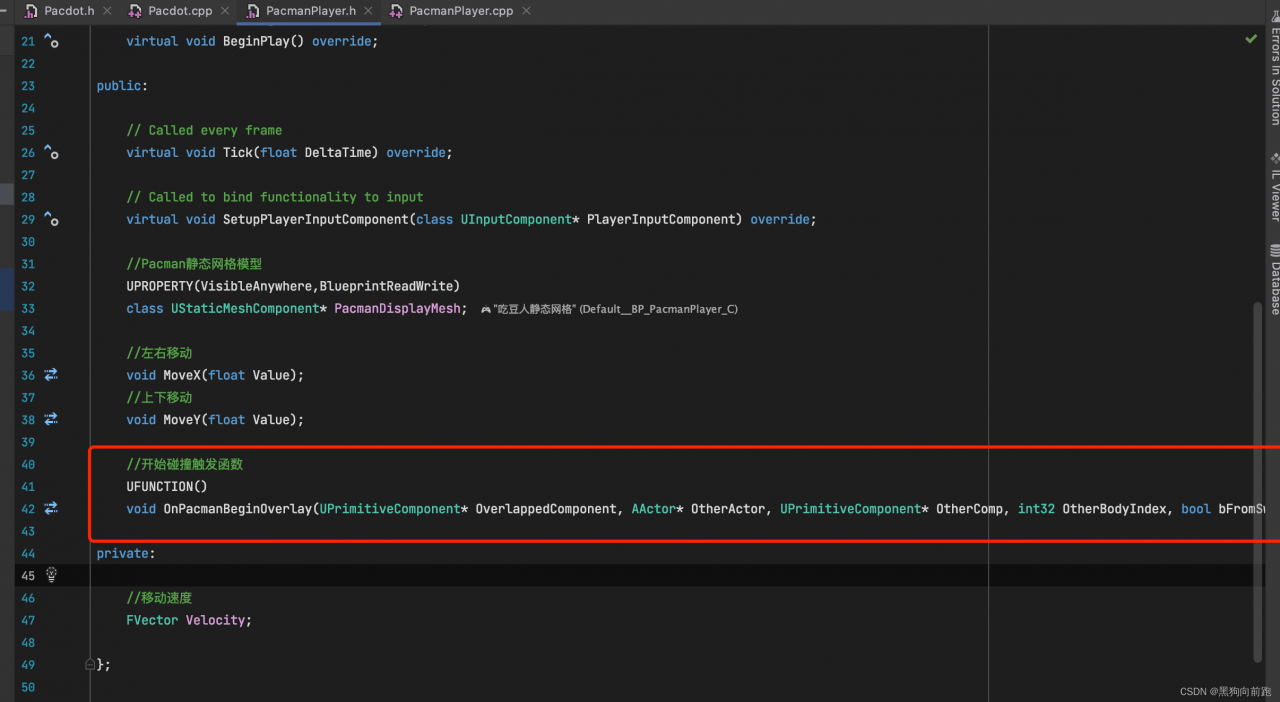Switch to the Pacdot.cpp tab
1280x702 pixels.
(170, 11)
